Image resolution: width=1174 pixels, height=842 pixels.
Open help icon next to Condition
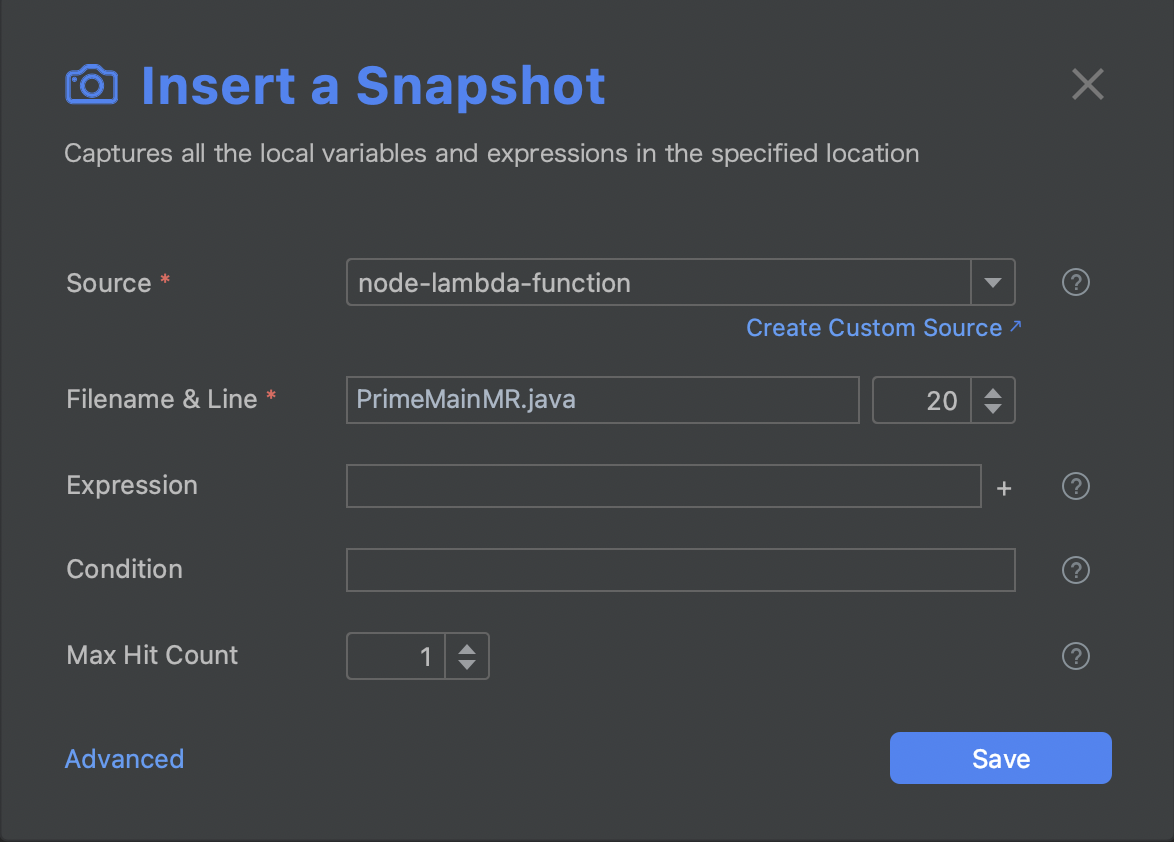pos(1075,570)
